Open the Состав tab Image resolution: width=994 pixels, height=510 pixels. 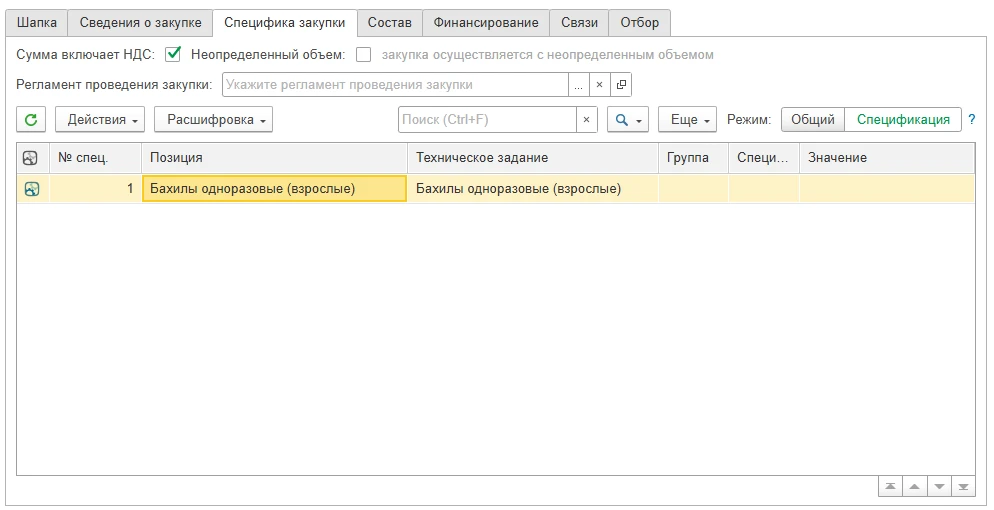[x=390, y=23]
